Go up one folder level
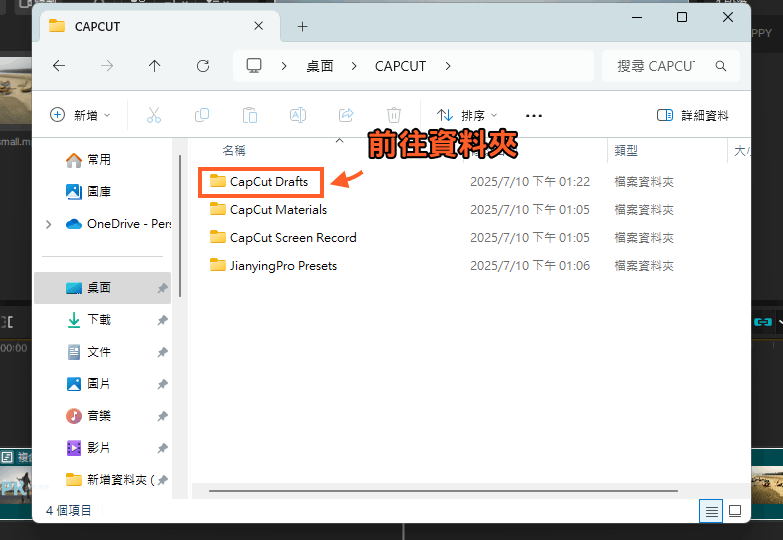 tap(155, 66)
